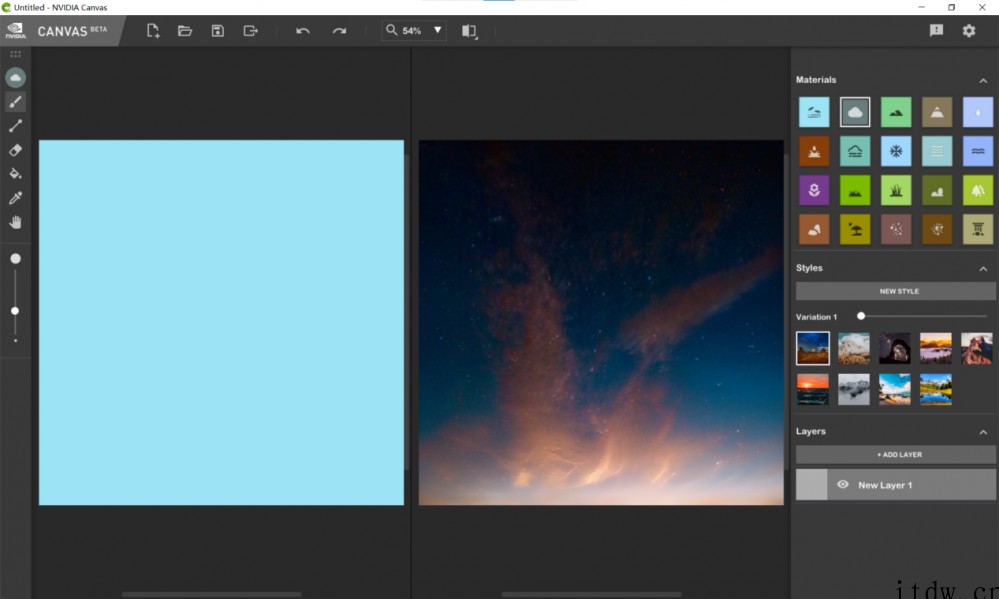This screenshot has height=599, width=999.
Task: Open the settings gear
Action: (969, 31)
